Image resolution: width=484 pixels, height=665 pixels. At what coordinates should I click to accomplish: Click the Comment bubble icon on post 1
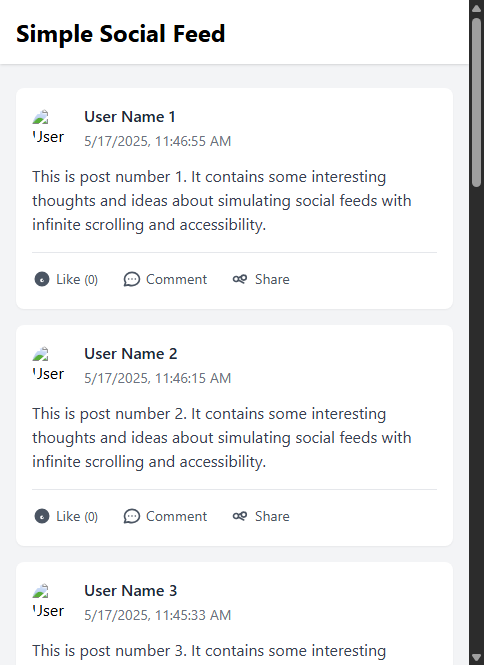pyautogui.click(x=131, y=279)
